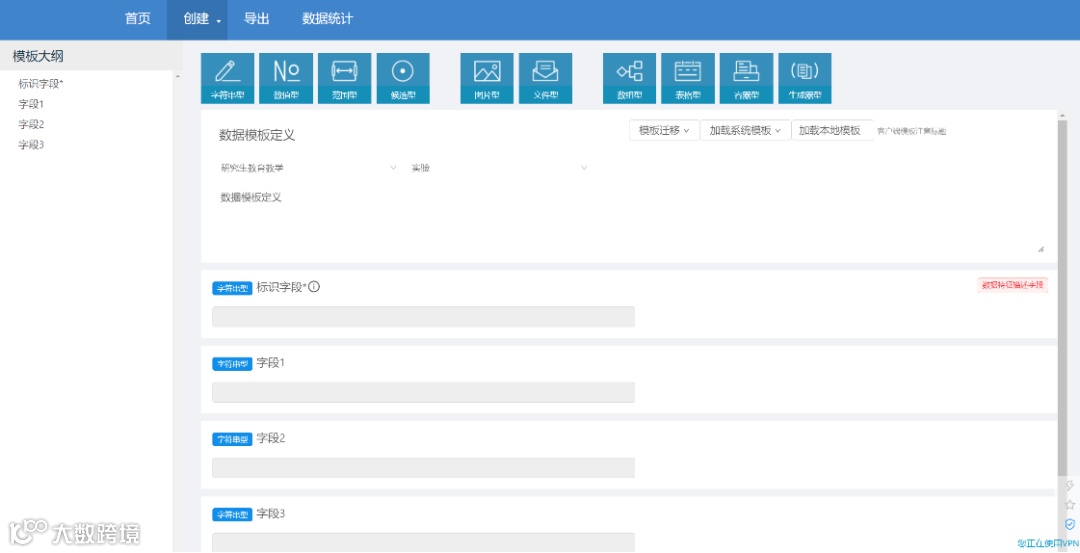Add a file field with the envelope tile
Viewport: 1080px width, 553px height.
tap(546, 79)
